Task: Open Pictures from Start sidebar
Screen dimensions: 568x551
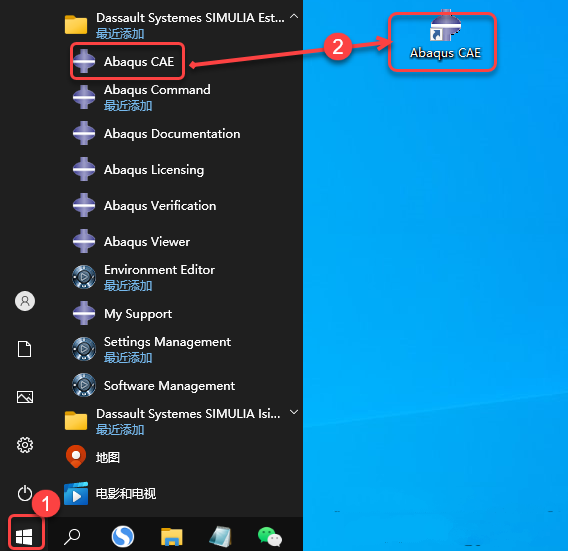Action: (25, 397)
